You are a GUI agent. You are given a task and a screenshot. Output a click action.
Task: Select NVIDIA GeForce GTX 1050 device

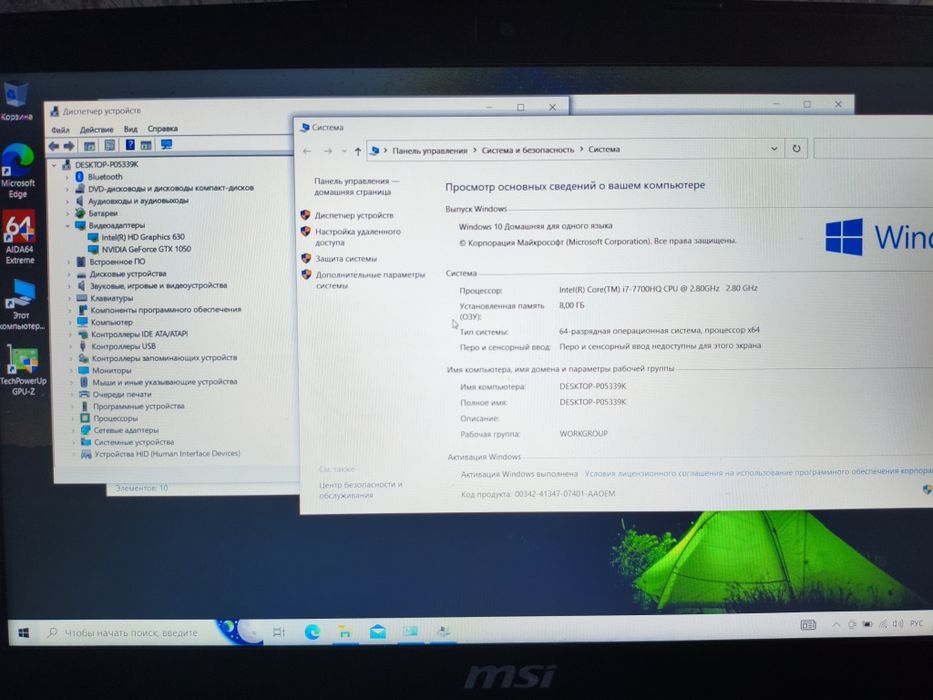pyautogui.click(x=146, y=249)
